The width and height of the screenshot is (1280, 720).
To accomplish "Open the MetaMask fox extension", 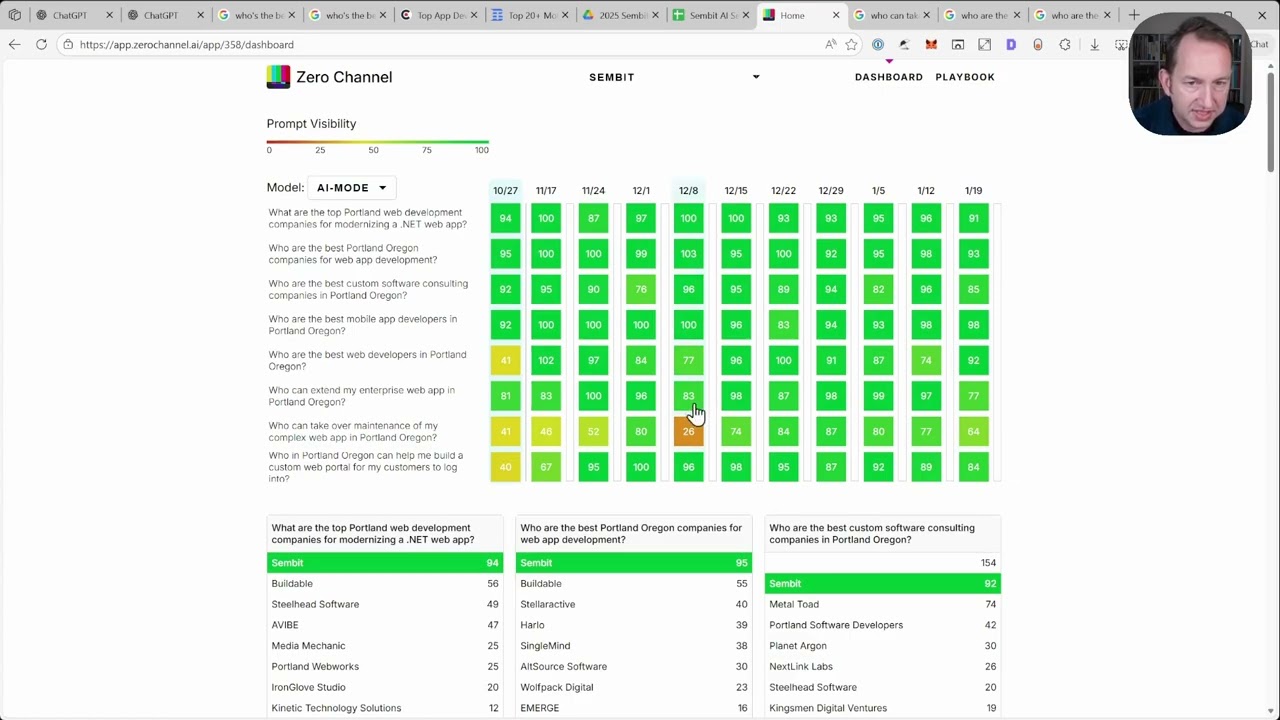I will click(x=931, y=44).
